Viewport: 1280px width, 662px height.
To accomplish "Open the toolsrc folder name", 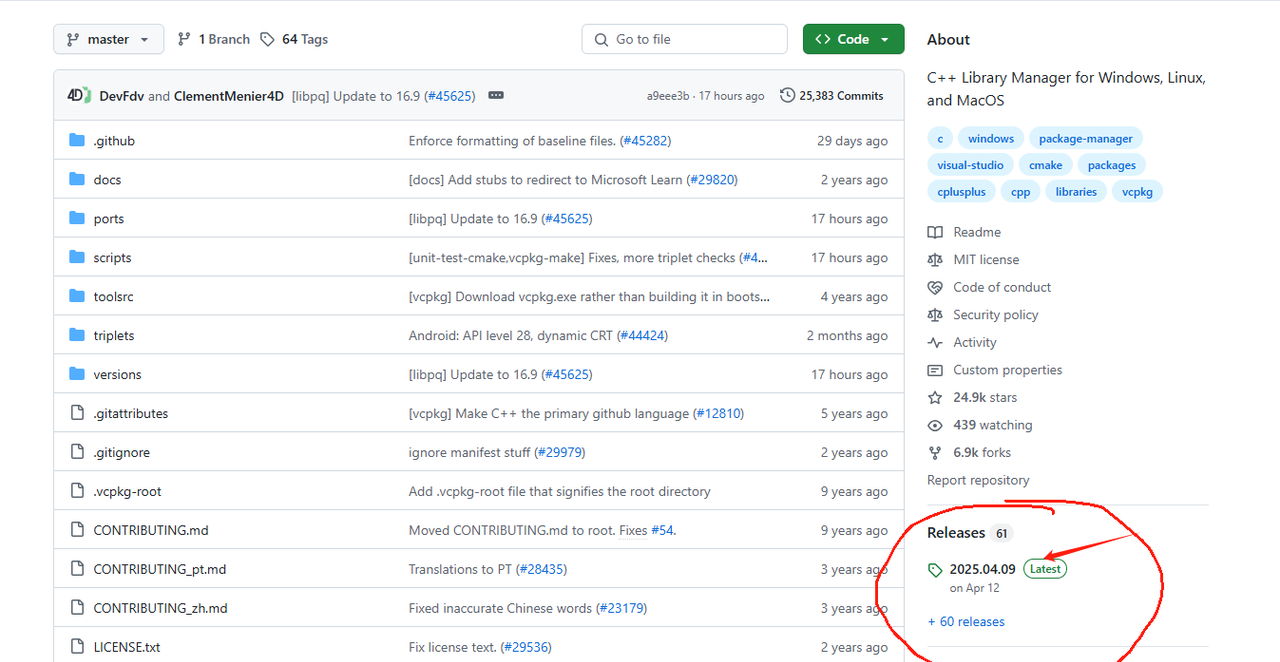I will 113,297.
